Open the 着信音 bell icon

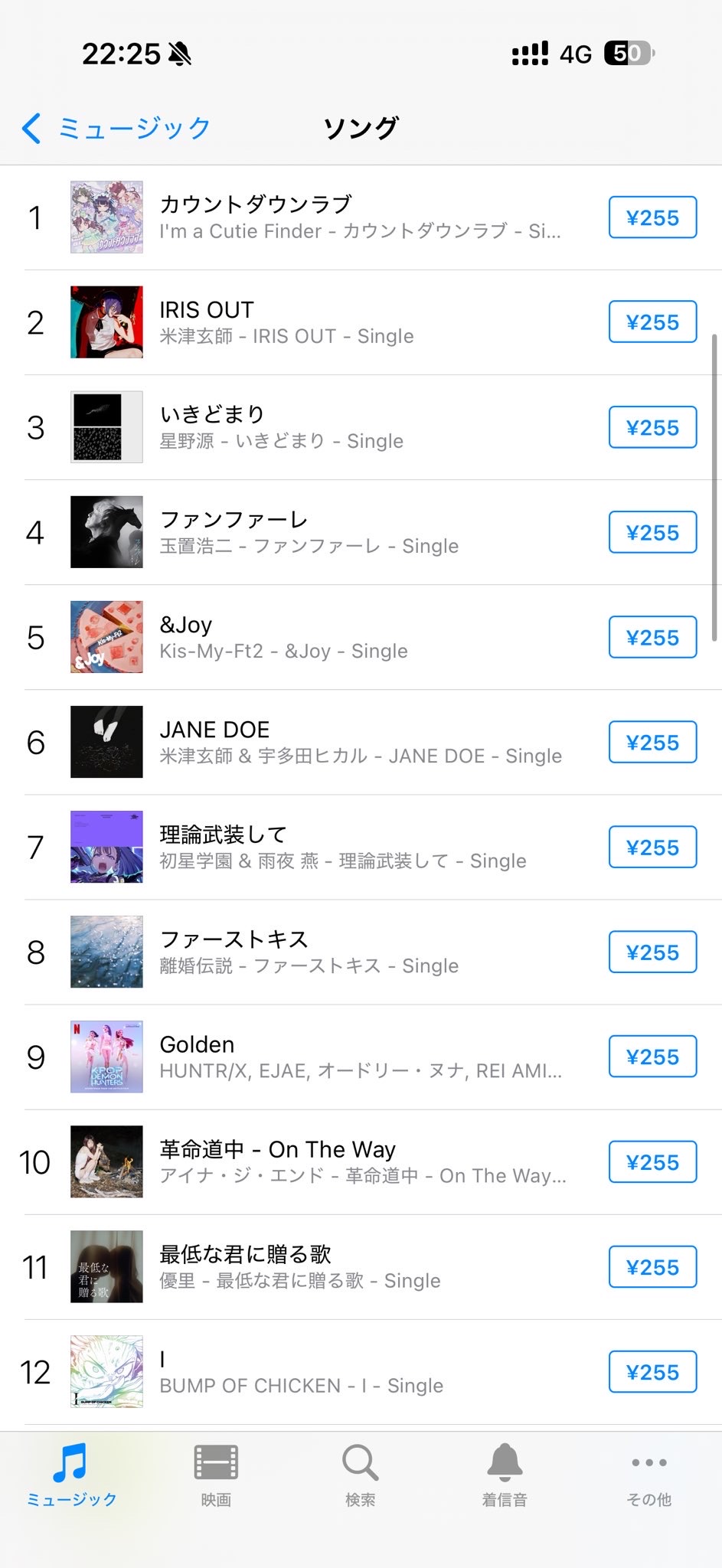(x=505, y=1463)
